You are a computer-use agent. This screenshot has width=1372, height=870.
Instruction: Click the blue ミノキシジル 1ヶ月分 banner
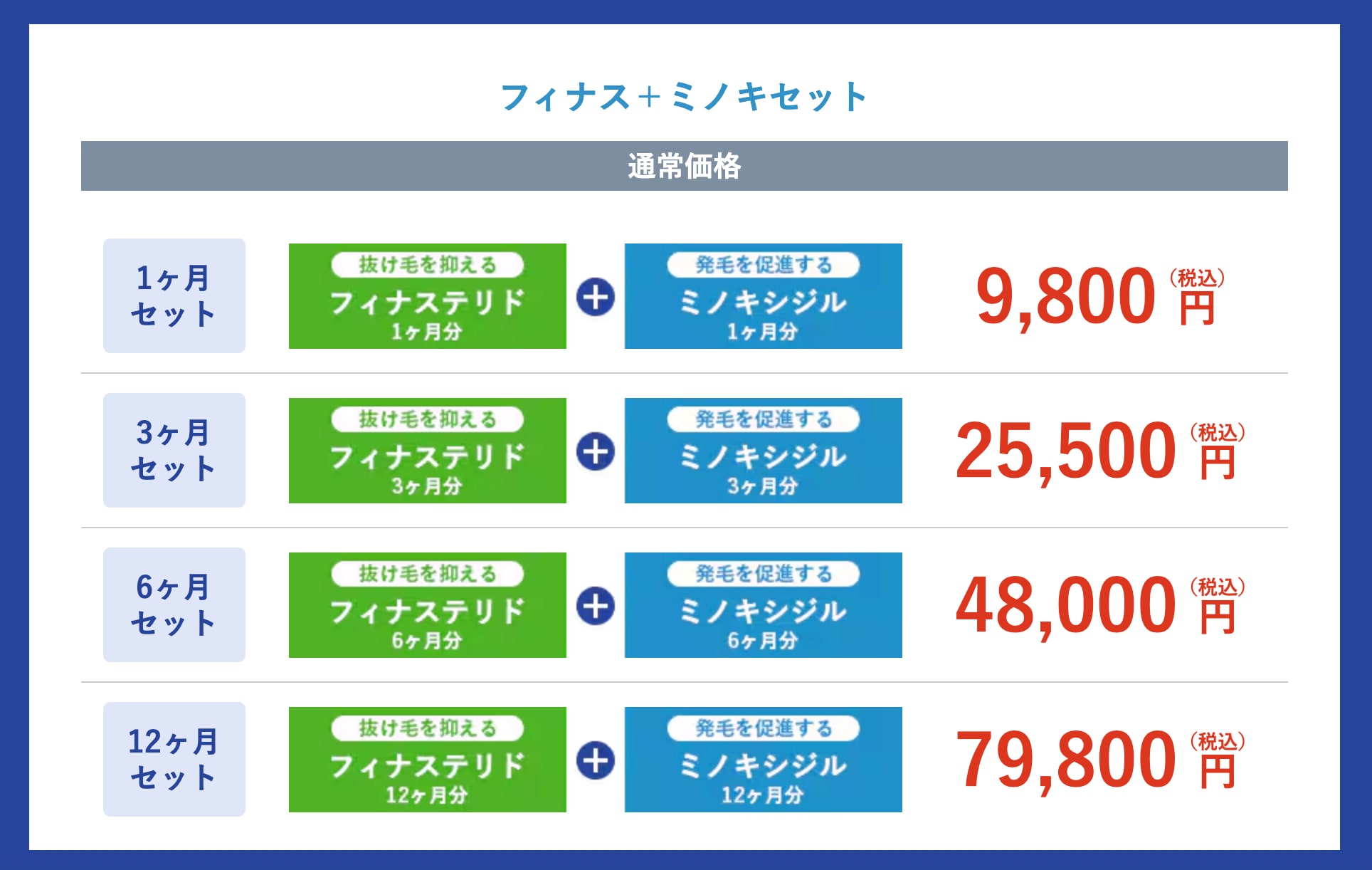point(763,296)
